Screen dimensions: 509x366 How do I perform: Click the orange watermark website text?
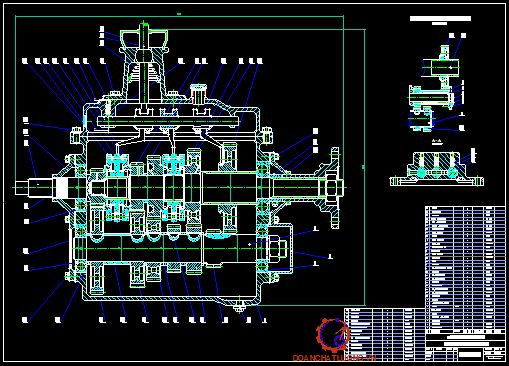click(334, 358)
